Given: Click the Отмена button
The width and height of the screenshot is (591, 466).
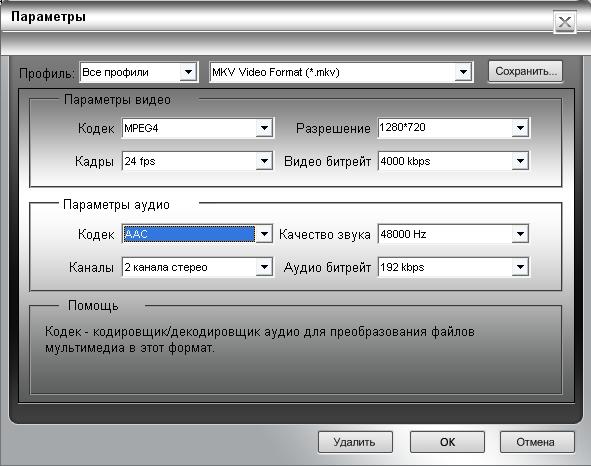Looking at the screenshot, I should point(537,442).
